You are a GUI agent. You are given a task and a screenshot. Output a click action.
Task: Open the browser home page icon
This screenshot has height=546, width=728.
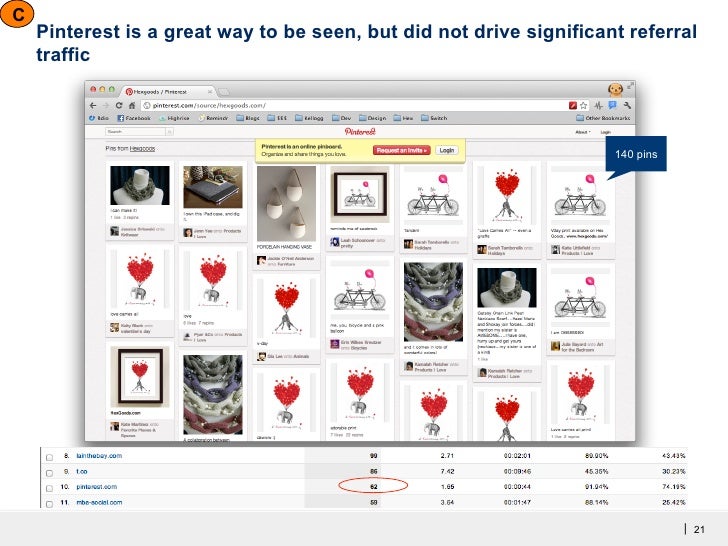(x=131, y=106)
